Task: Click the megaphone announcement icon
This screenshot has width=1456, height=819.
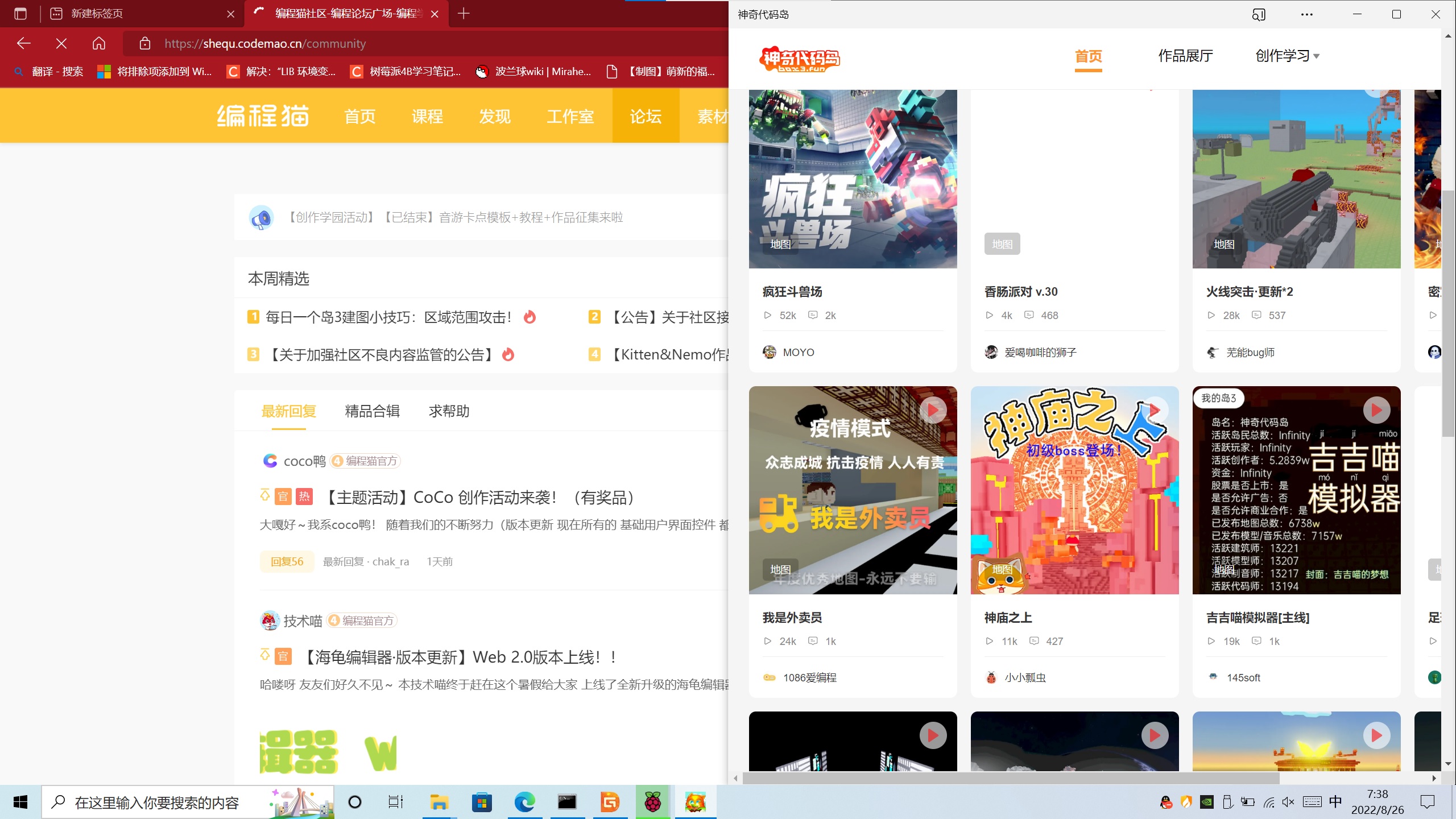Action: tap(262, 218)
